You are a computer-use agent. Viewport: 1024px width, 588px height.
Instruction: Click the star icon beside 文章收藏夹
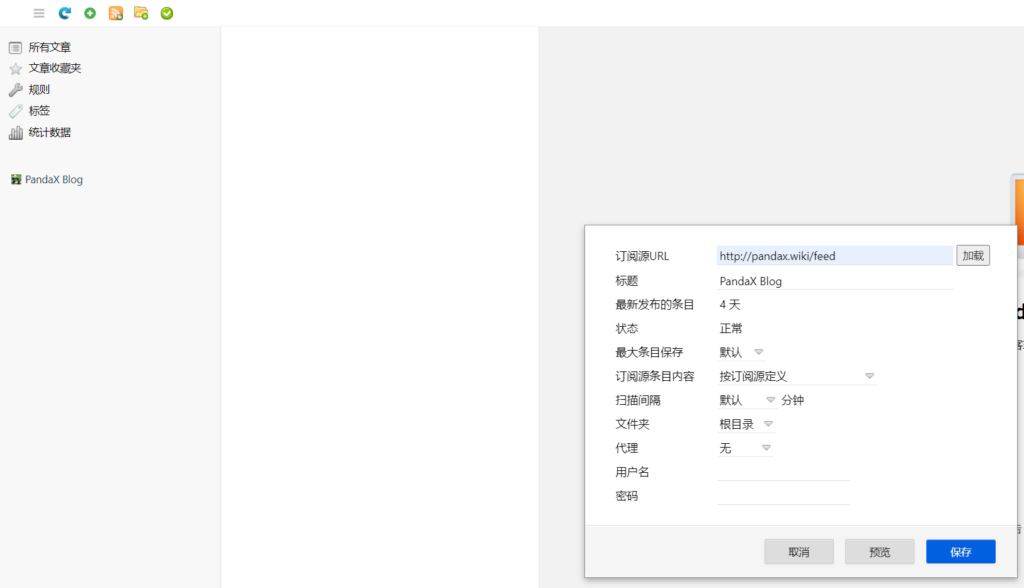click(x=16, y=69)
